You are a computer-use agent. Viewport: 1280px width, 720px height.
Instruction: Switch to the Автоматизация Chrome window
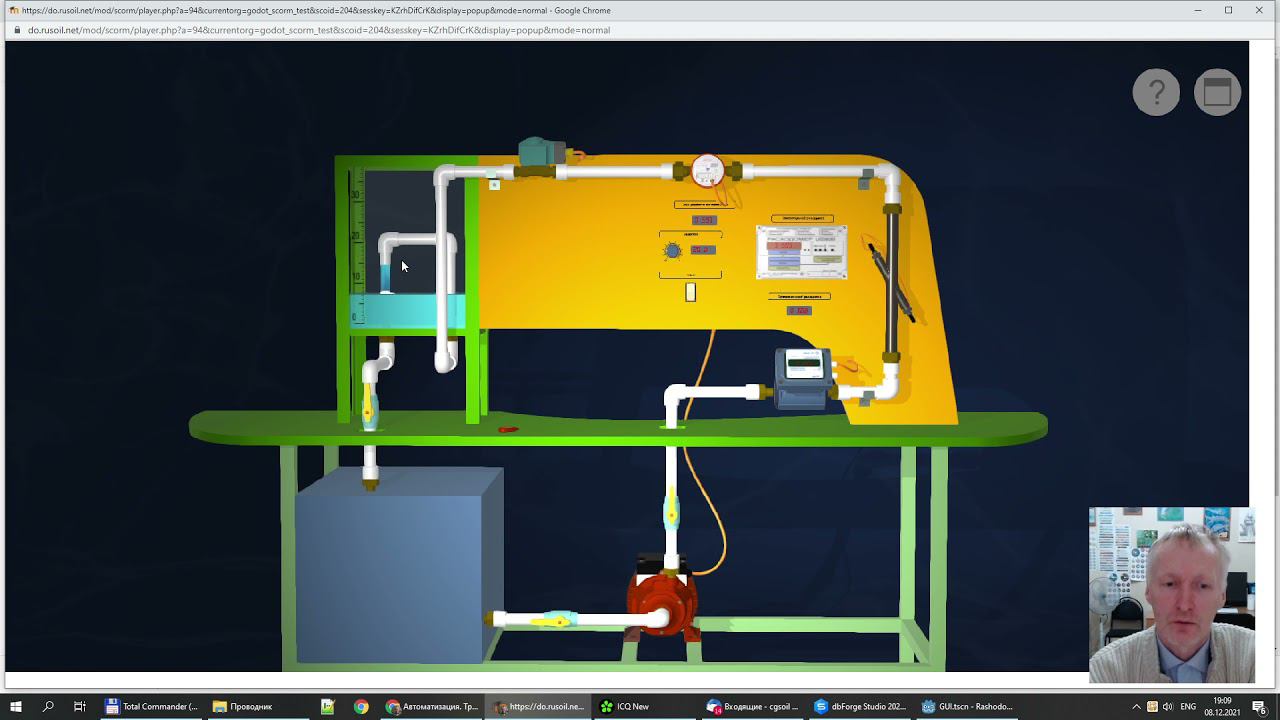coord(432,706)
